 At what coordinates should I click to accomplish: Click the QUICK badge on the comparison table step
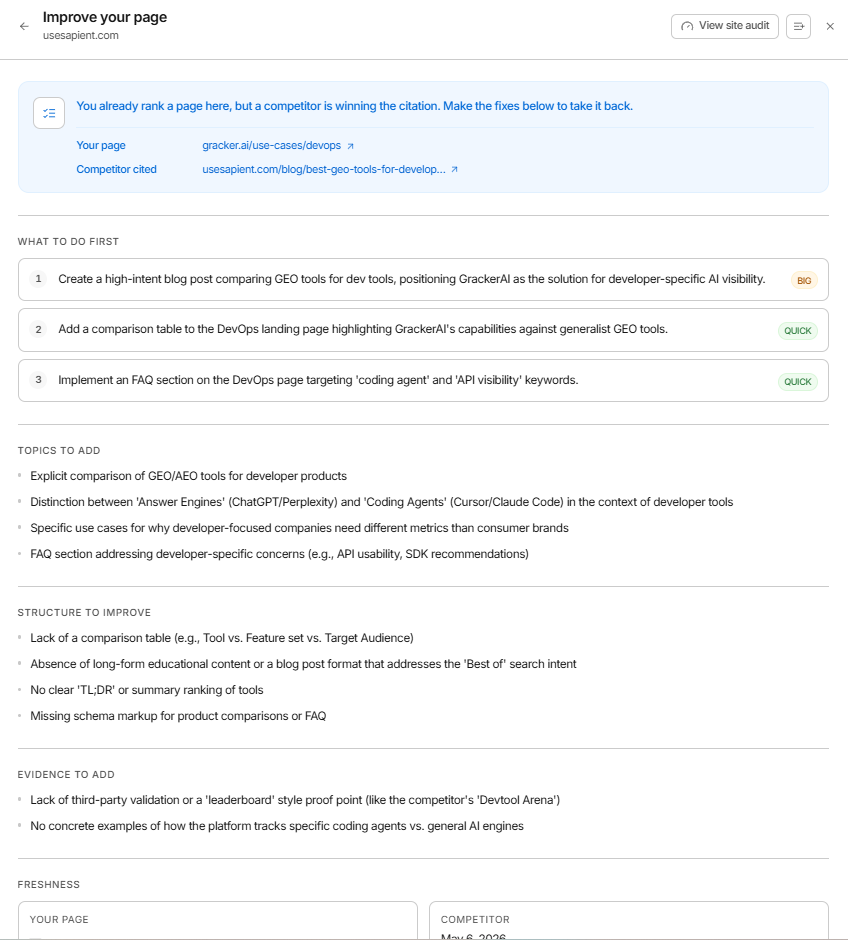[798, 331]
